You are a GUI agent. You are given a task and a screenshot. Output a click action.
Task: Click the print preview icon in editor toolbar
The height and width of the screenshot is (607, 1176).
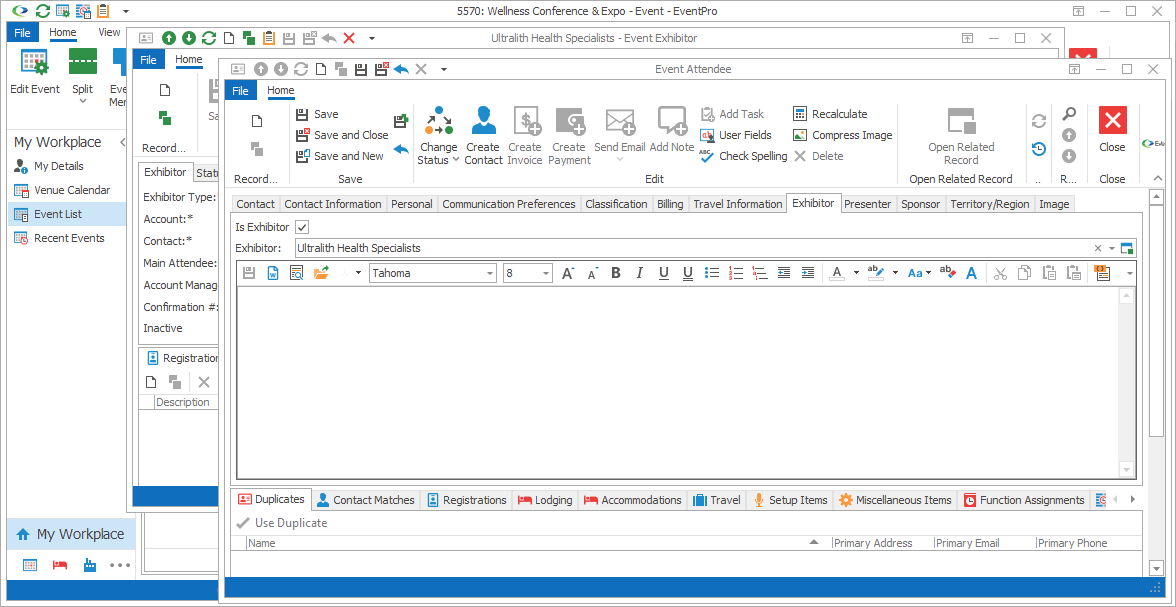pyautogui.click(x=296, y=274)
